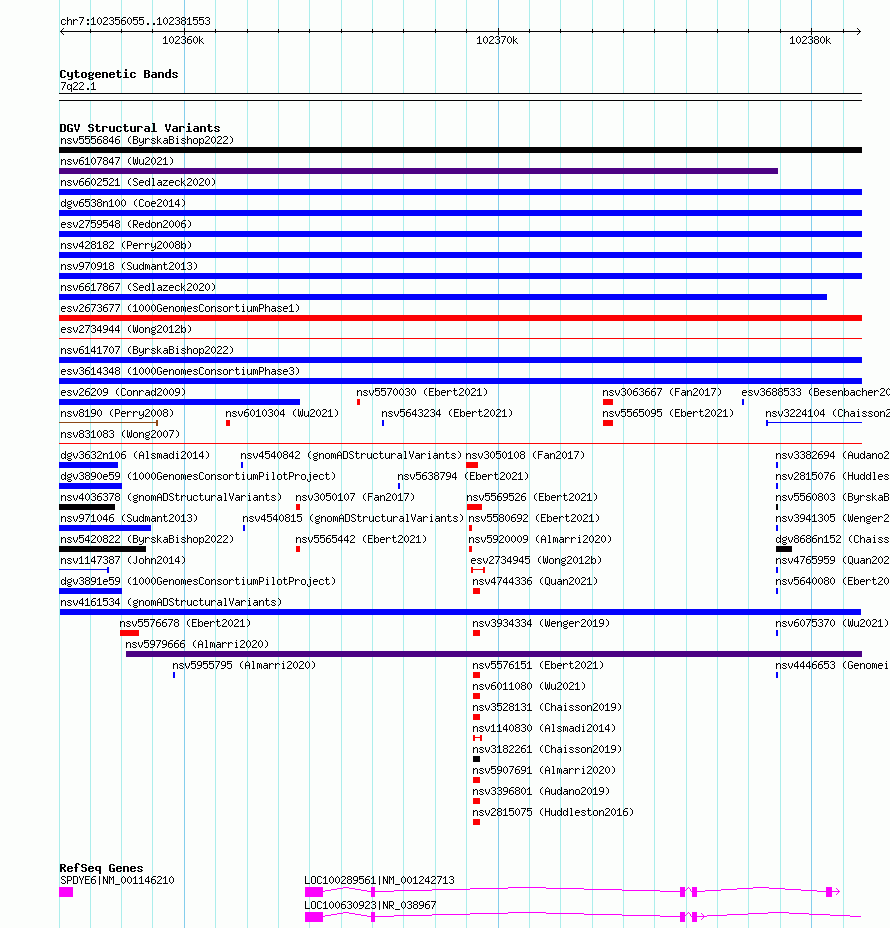Click the 7q22.1 band label
The image size is (890, 928).
(x=78, y=86)
